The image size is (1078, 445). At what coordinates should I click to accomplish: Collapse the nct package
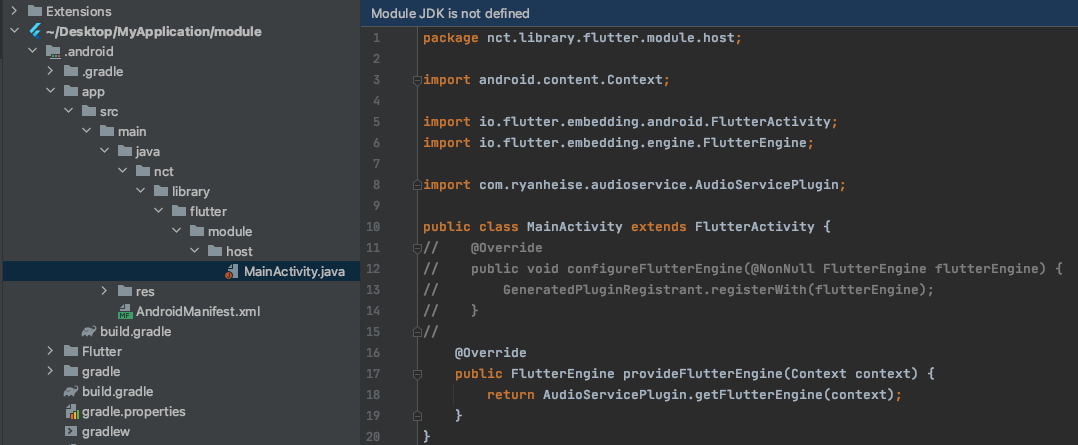tap(122, 171)
